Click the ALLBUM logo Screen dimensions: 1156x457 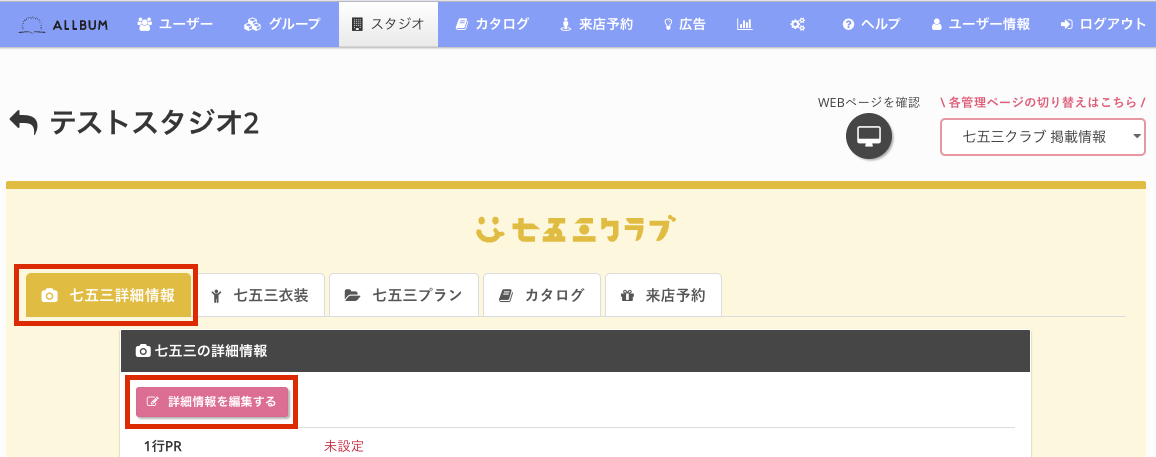(63, 24)
